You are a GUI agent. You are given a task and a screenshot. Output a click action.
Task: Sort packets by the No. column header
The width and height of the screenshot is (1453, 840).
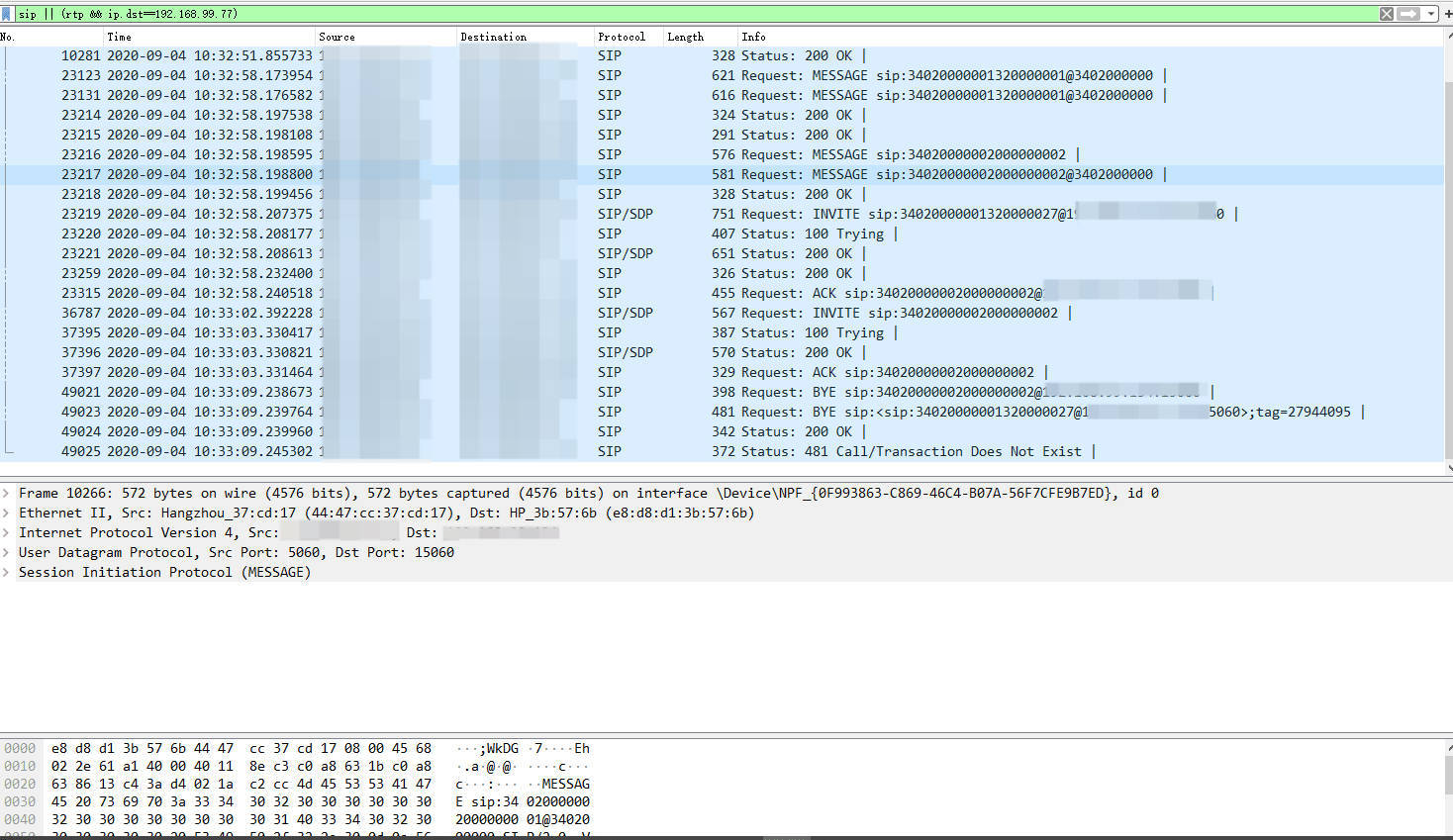[51, 37]
